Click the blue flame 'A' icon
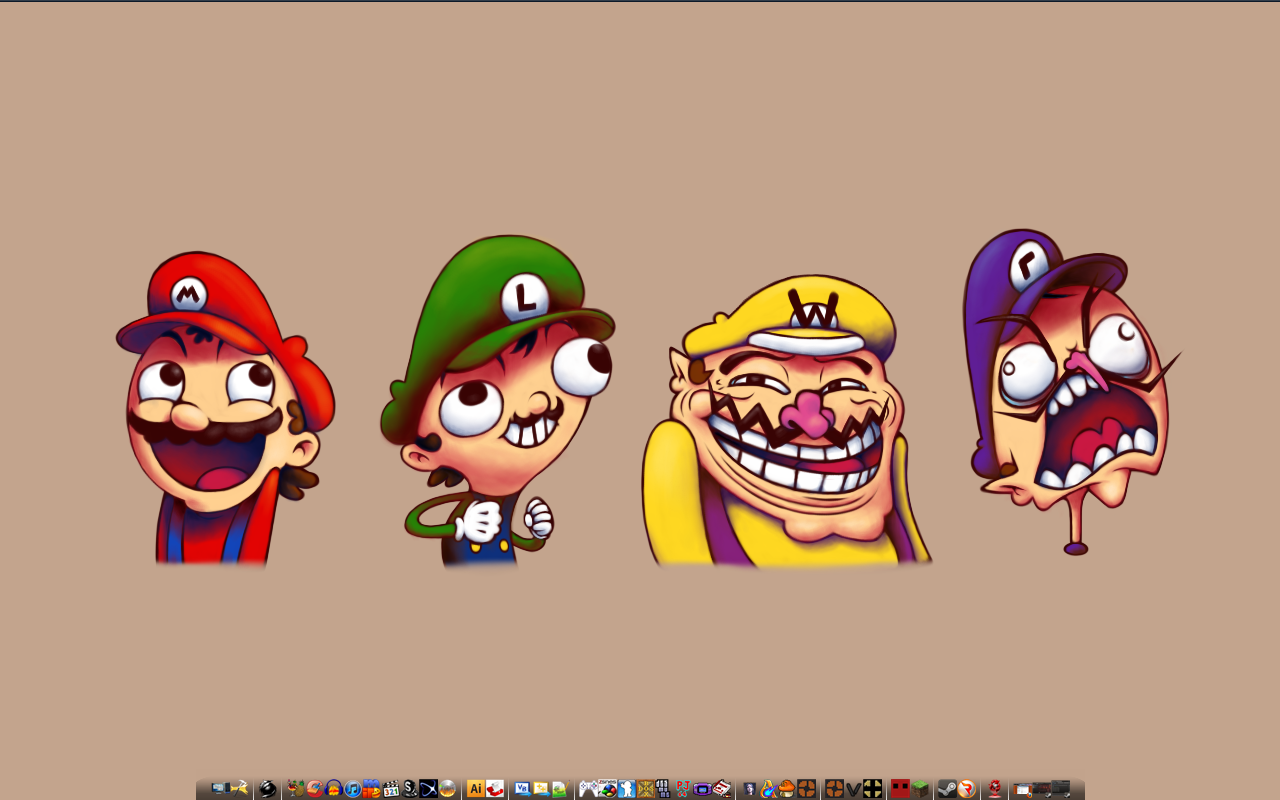This screenshot has width=1280, height=800. tap(768, 788)
